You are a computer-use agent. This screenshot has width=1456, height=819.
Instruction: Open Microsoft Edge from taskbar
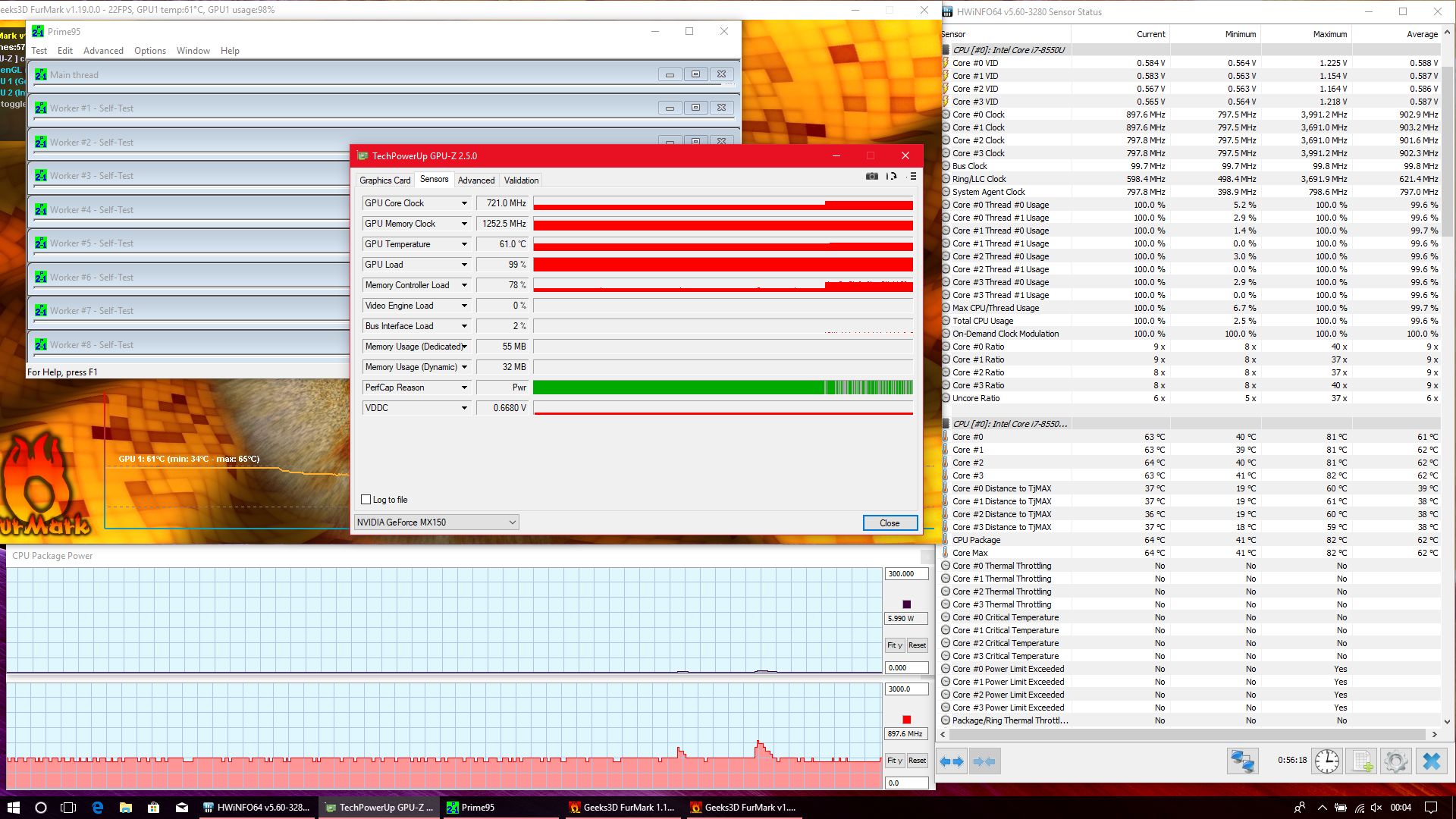pyautogui.click(x=97, y=808)
